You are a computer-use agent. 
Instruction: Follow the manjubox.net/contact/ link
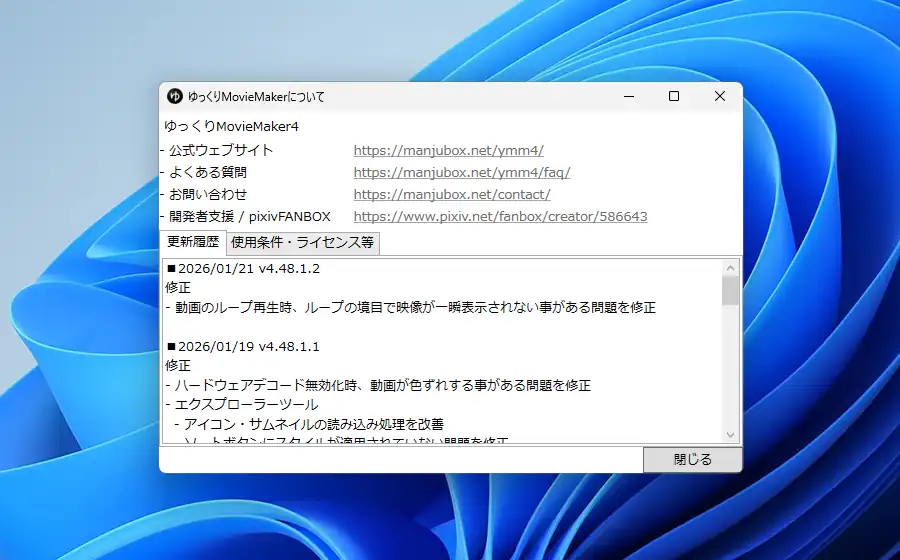tap(451, 194)
